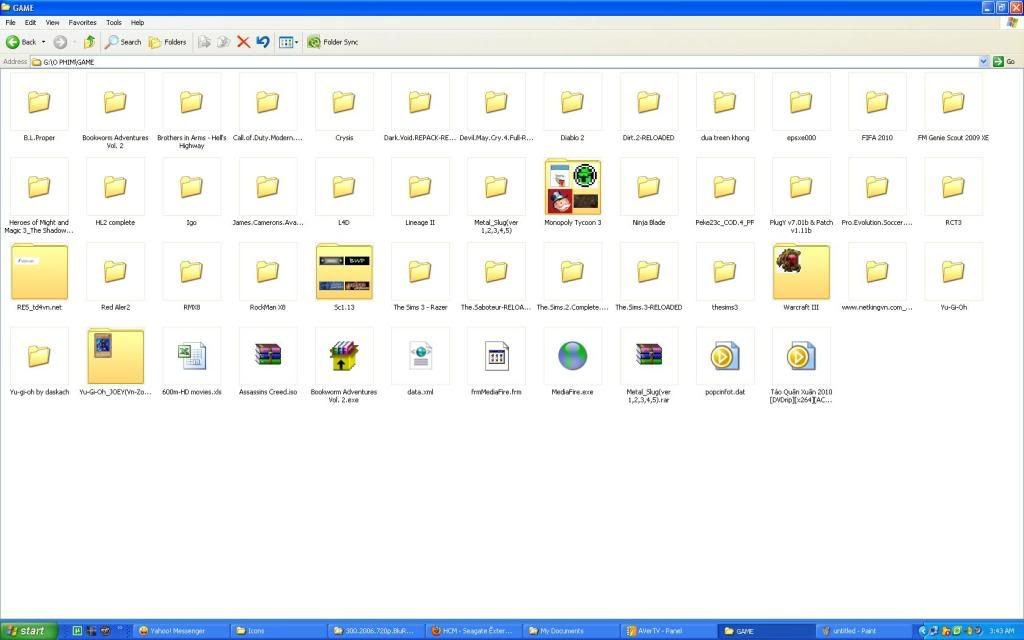Select the Warcraft III folder
Screen dimensions: 1024x640
coord(801,278)
